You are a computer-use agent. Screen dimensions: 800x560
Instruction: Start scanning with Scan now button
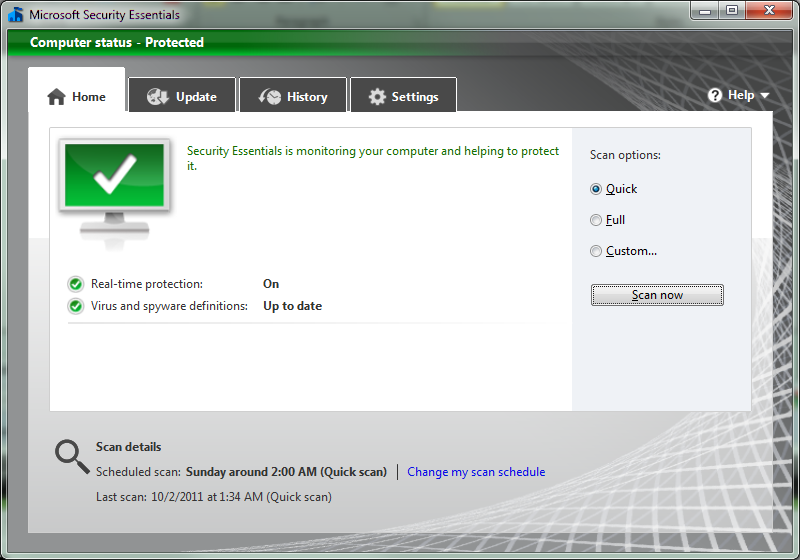(657, 295)
